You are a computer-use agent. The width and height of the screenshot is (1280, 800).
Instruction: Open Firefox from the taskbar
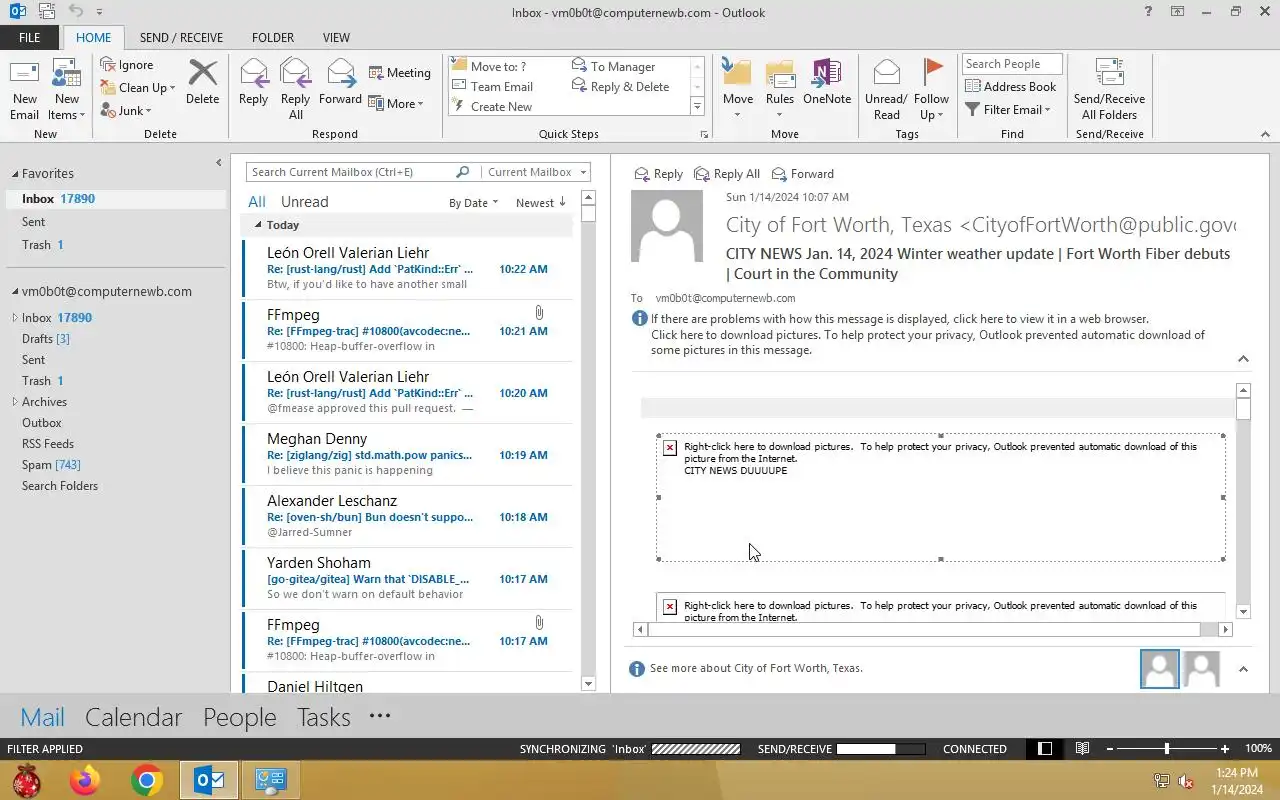(x=85, y=780)
